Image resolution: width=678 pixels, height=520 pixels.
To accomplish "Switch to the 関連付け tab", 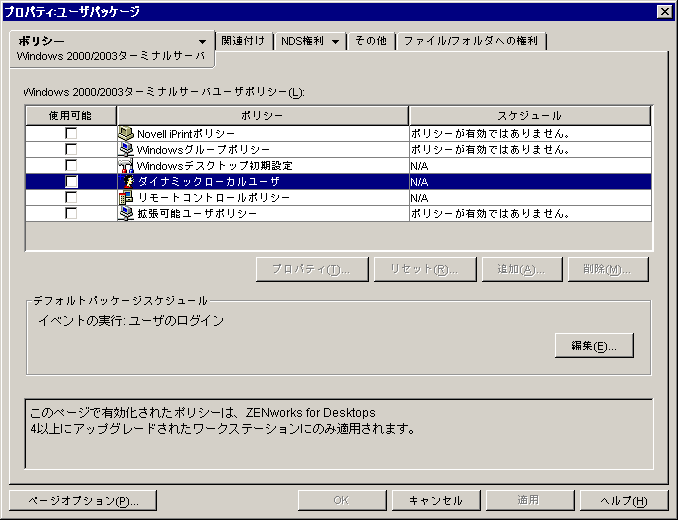I will pos(243,41).
